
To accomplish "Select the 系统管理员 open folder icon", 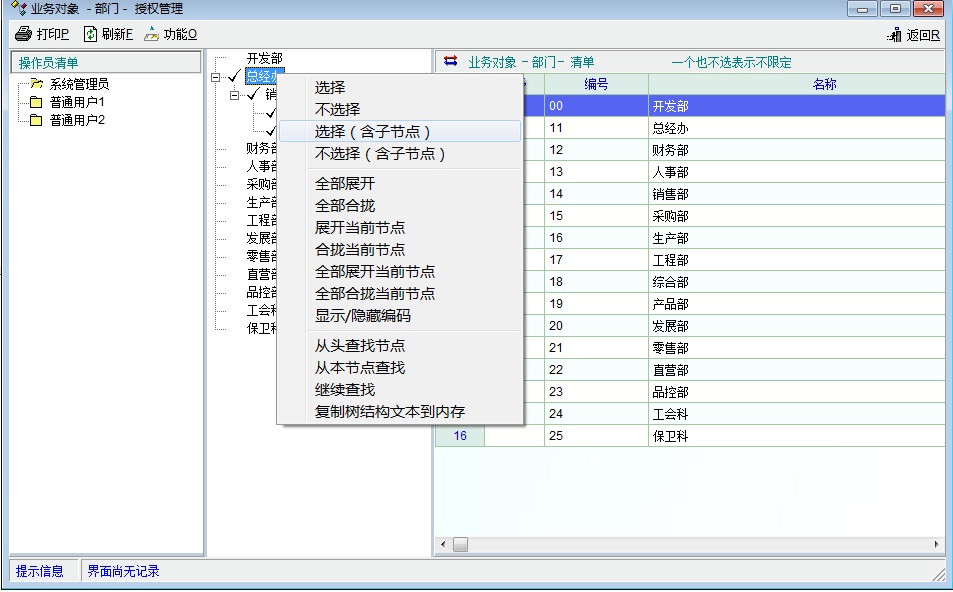I will coord(36,85).
